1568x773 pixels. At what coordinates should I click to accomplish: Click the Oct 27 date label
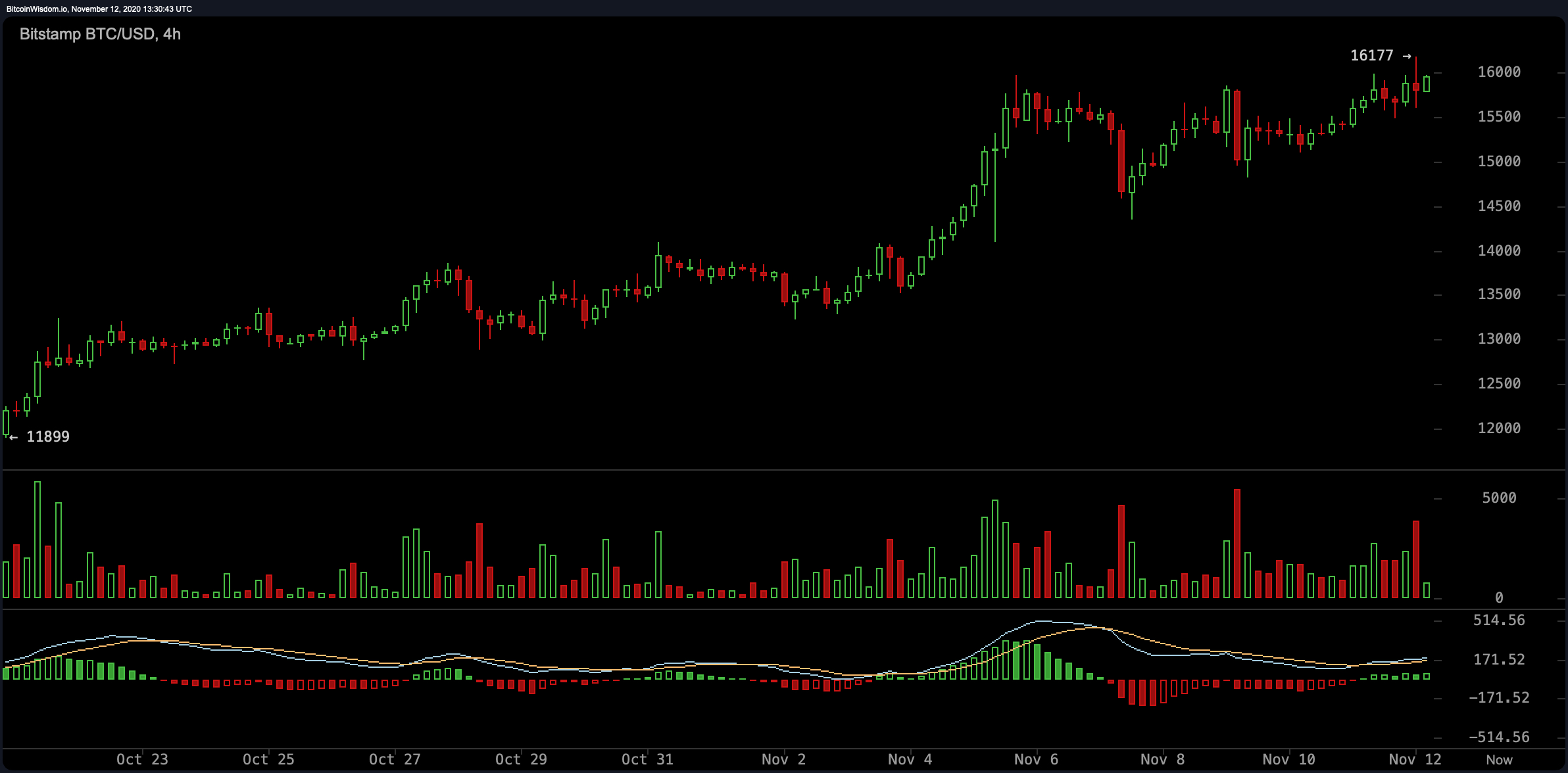click(x=395, y=760)
